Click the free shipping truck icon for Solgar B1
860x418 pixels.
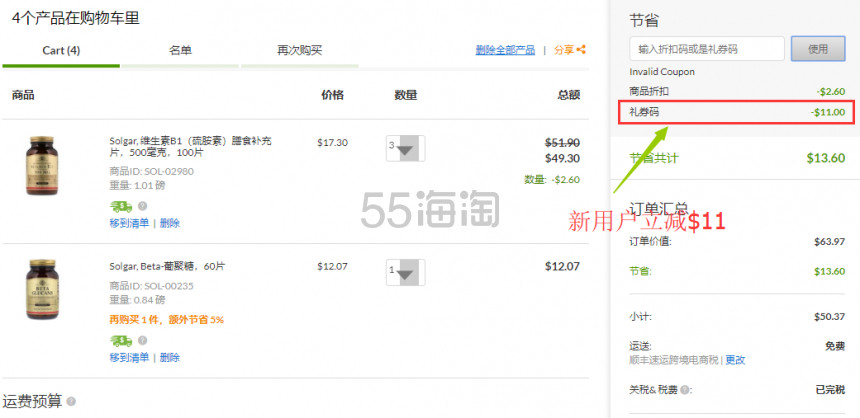point(121,206)
